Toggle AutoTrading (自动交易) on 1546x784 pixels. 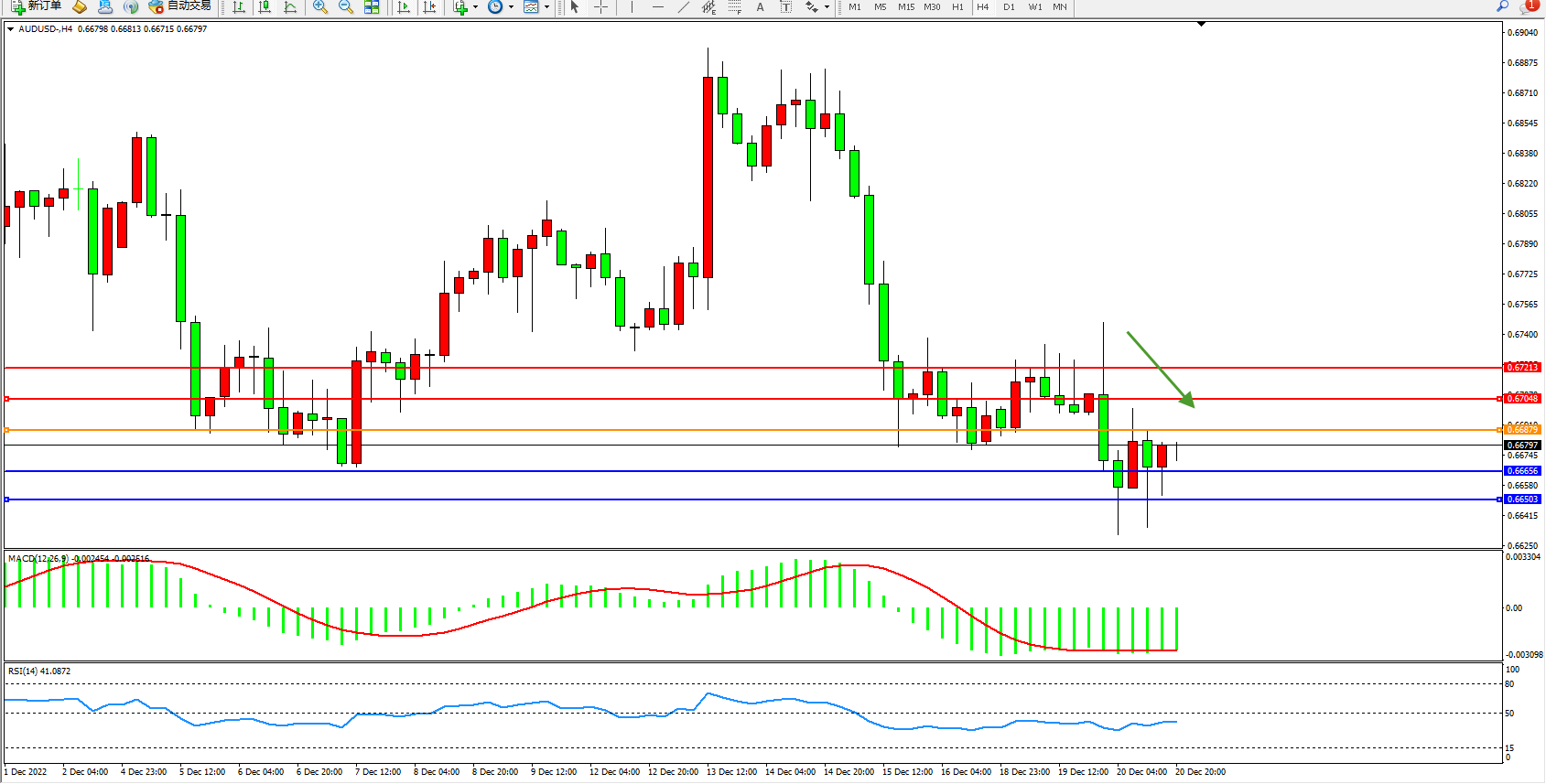180,6
